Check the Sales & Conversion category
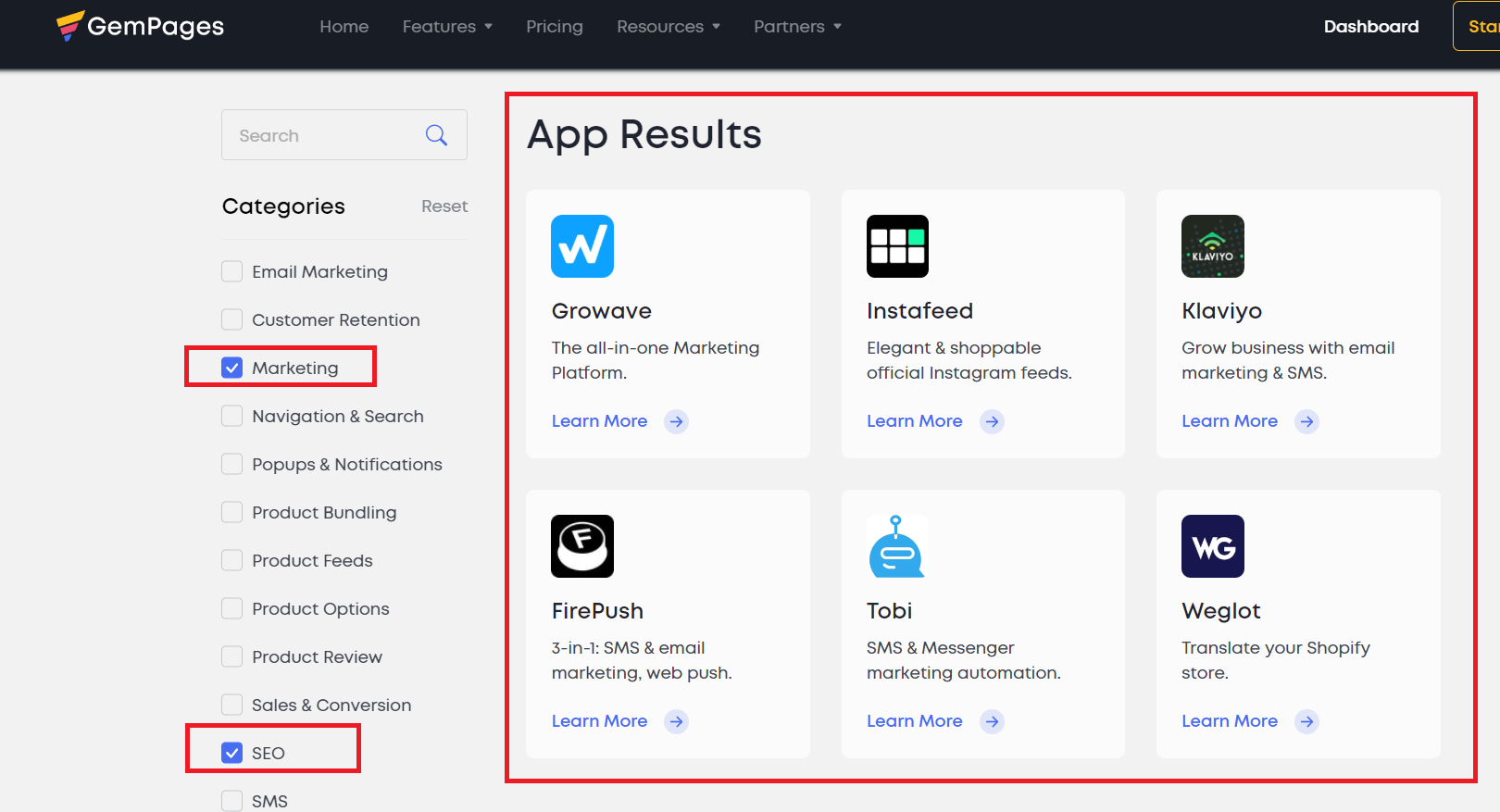 [232, 705]
